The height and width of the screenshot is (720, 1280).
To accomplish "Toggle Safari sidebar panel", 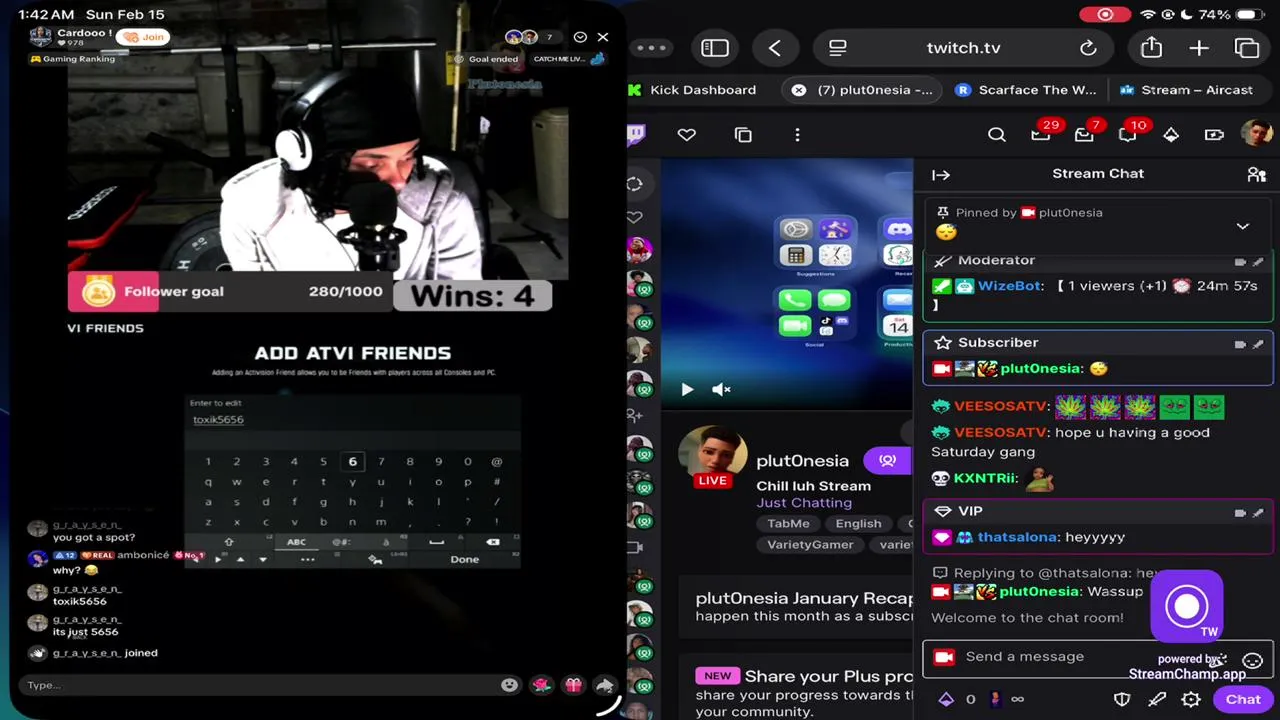I will pos(715,48).
